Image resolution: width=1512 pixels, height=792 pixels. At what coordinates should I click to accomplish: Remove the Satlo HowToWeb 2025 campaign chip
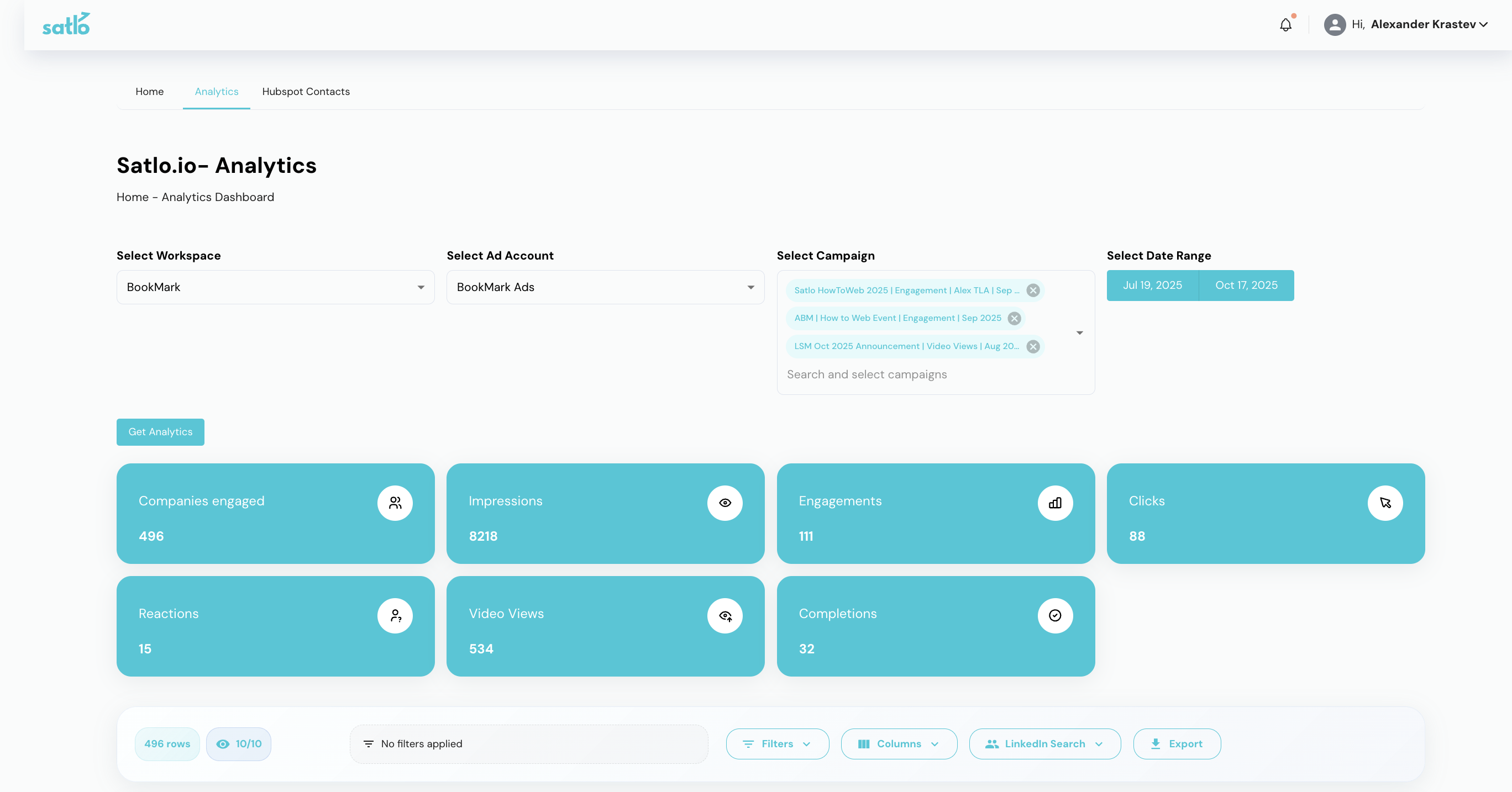(x=1033, y=291)
